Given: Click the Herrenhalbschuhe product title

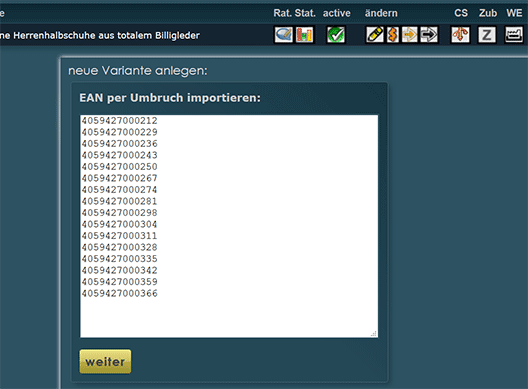Looking at the screenshot, I should (100, 35).
